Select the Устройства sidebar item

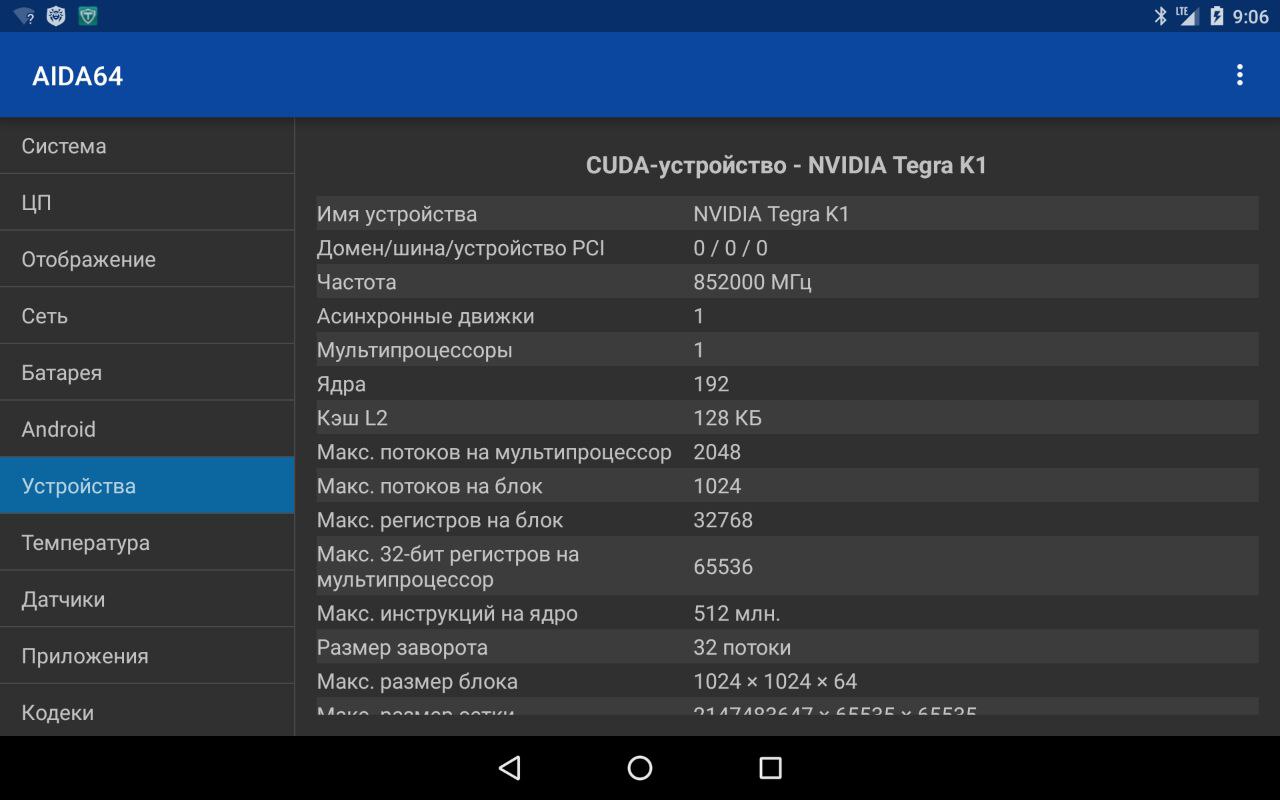pos(147,486)
